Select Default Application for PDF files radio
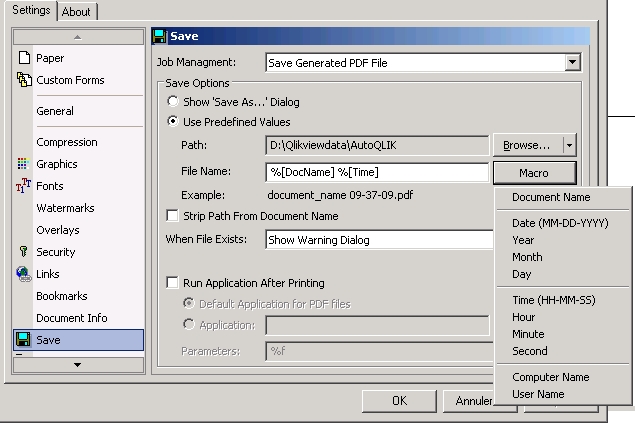635x423 pixels. tap(188, 303)
